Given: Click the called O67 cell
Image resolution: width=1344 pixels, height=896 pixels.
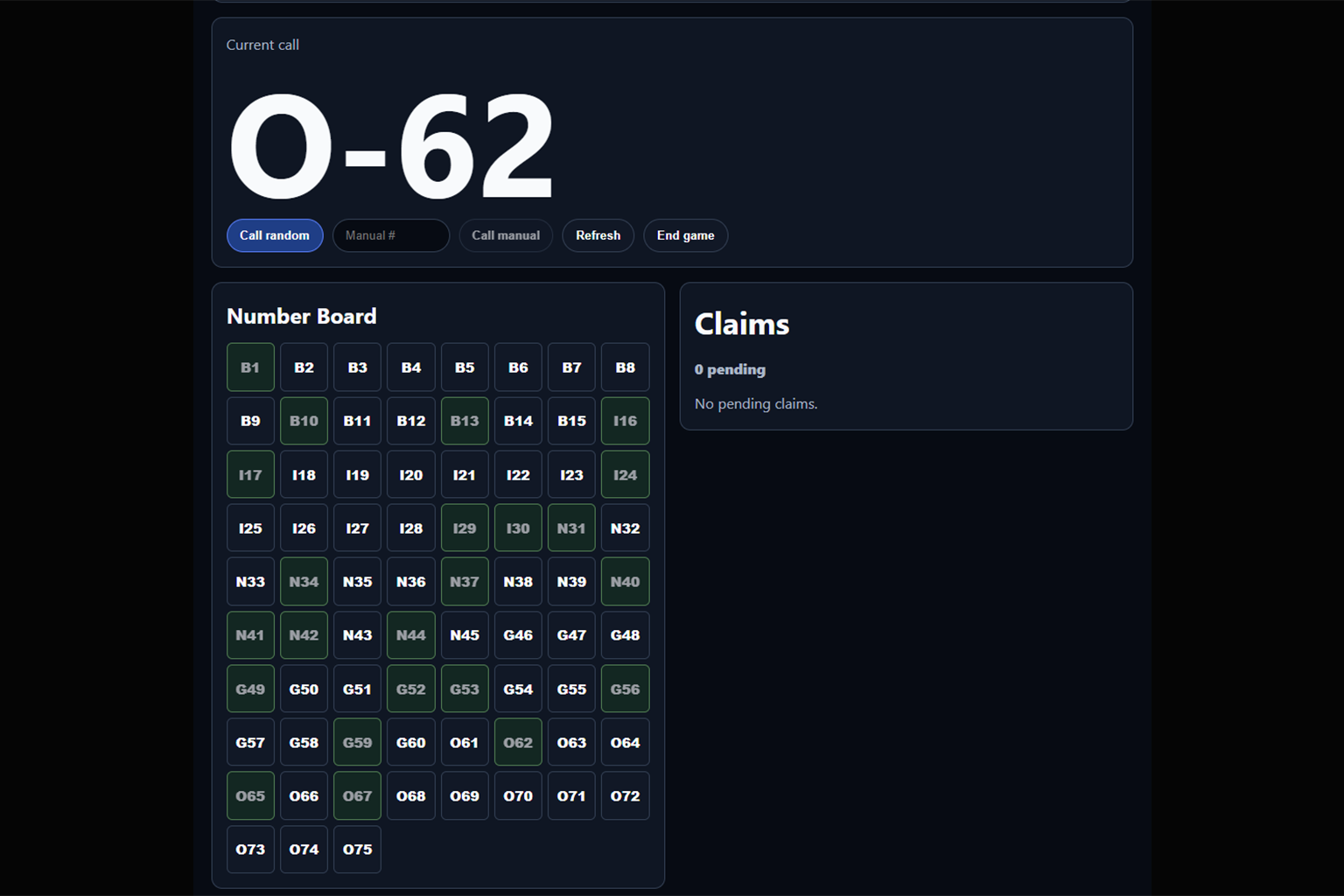Looking at the screenshot, I should coord(357,795).
